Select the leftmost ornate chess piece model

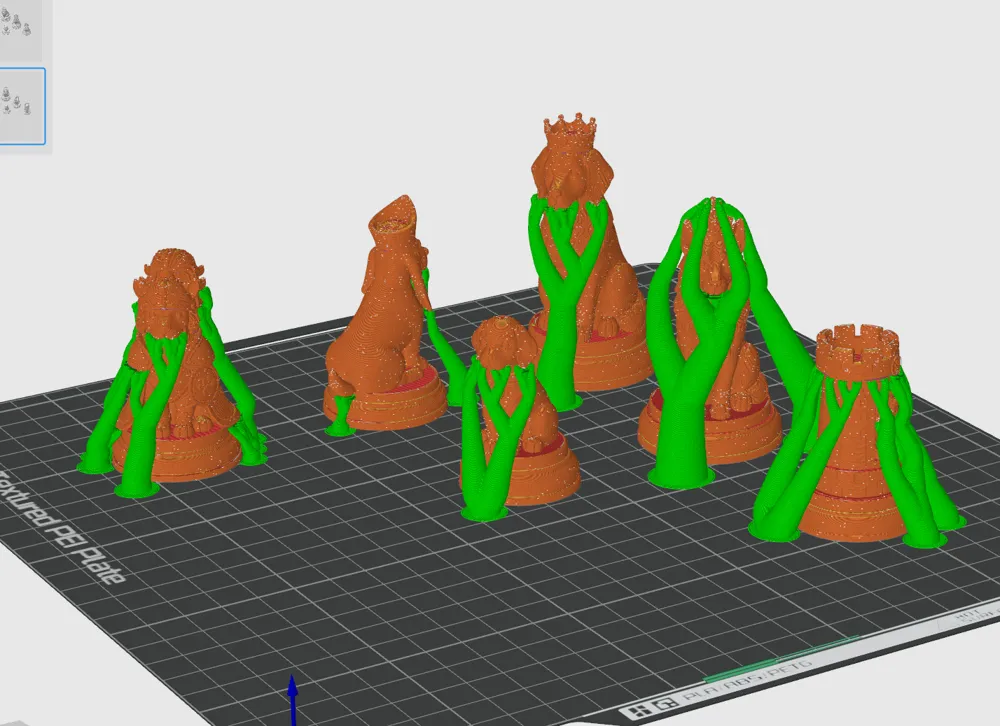[174, 367]
